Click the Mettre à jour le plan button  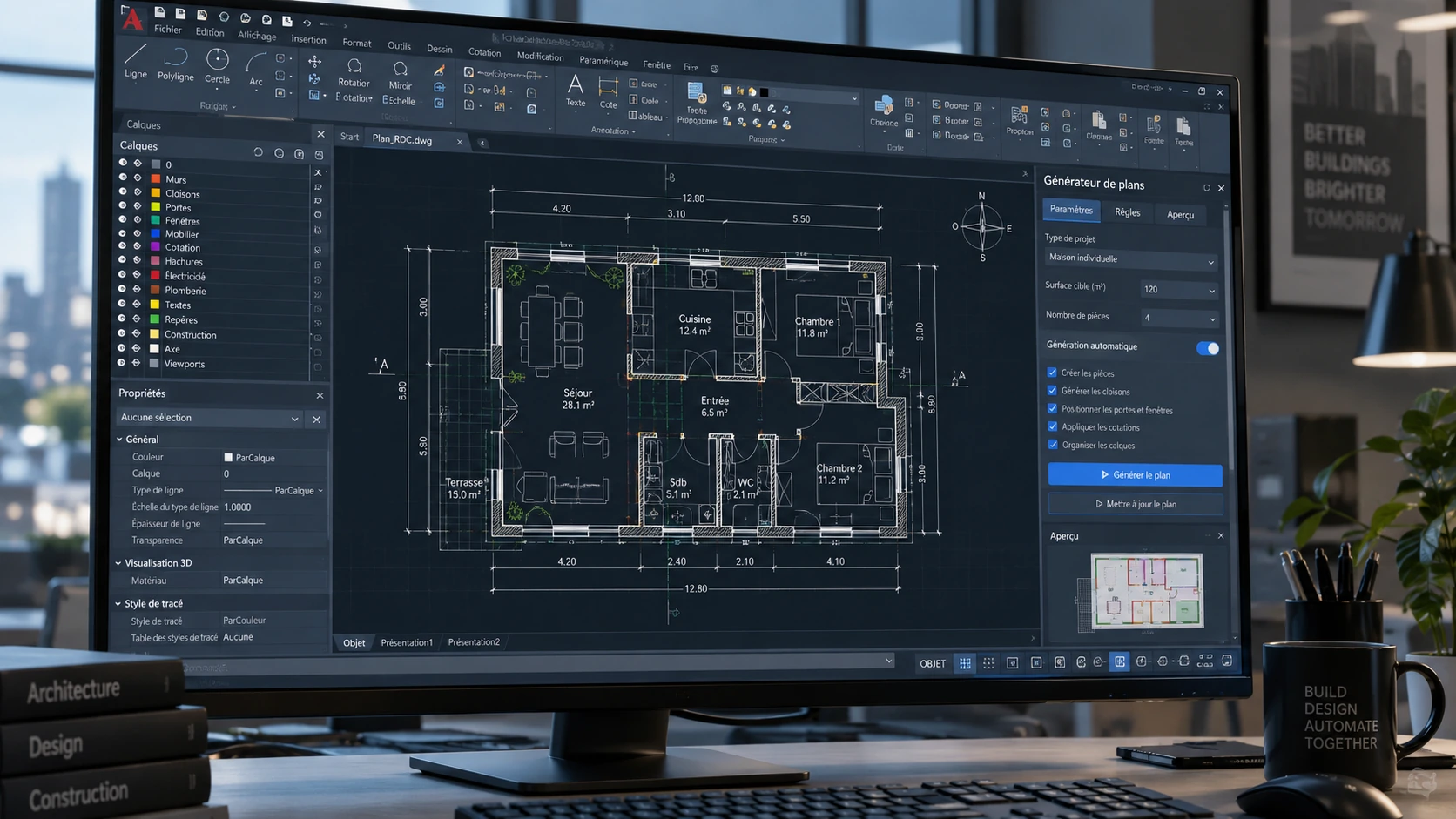(x=1136, y=504)
